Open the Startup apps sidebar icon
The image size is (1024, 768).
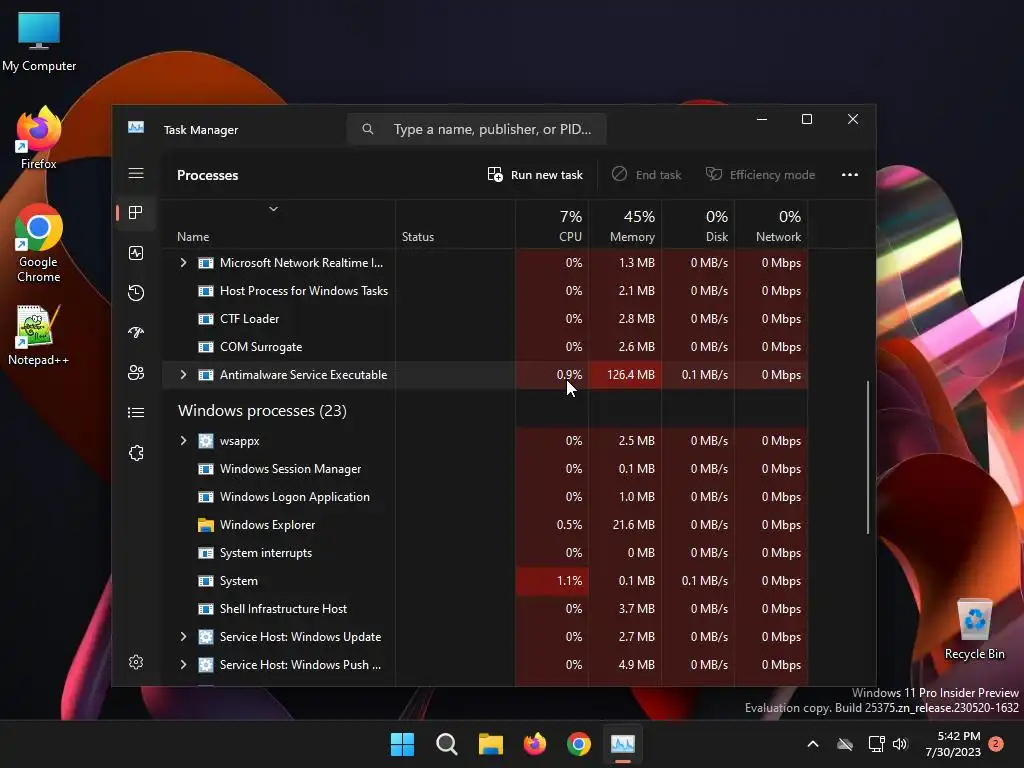pyautogui.click(x=136, y=332)
